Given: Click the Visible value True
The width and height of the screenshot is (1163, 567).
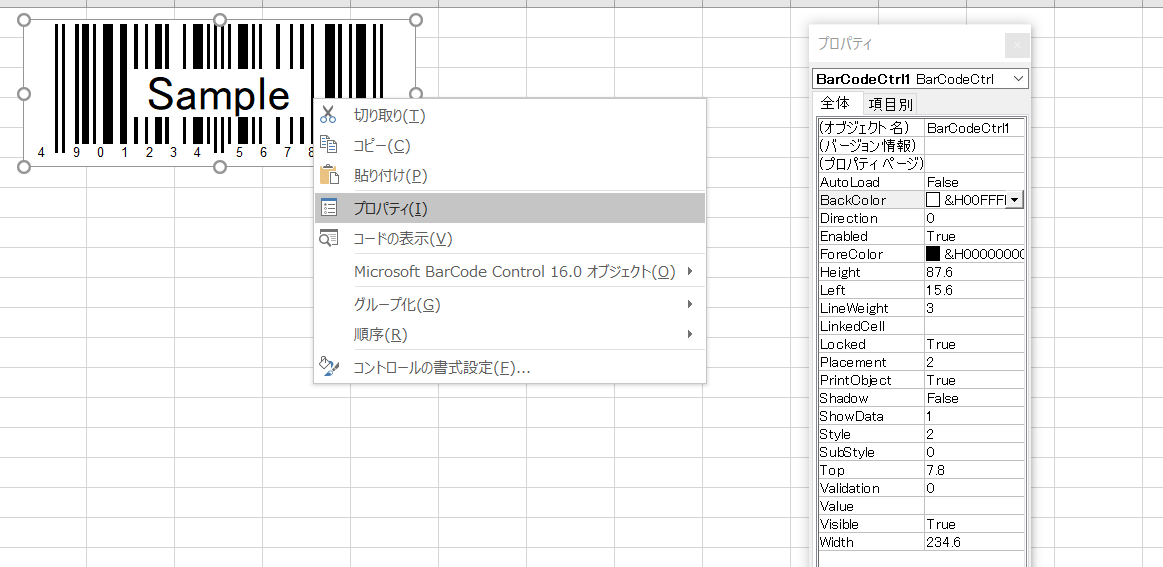Looking at the screenshot, I should point(974,524).
